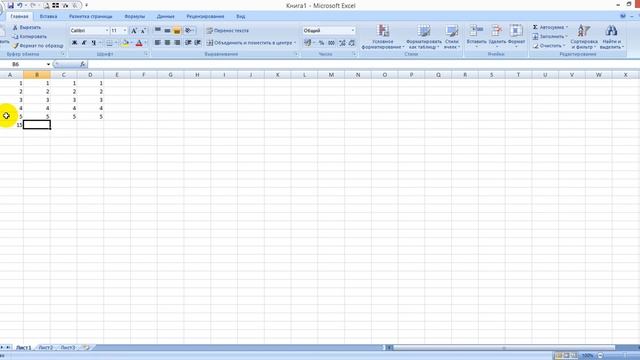Open Format as Table (Форматировать как таблицу)
Viewport: 640px width, 360px height.
pos(424,37)
